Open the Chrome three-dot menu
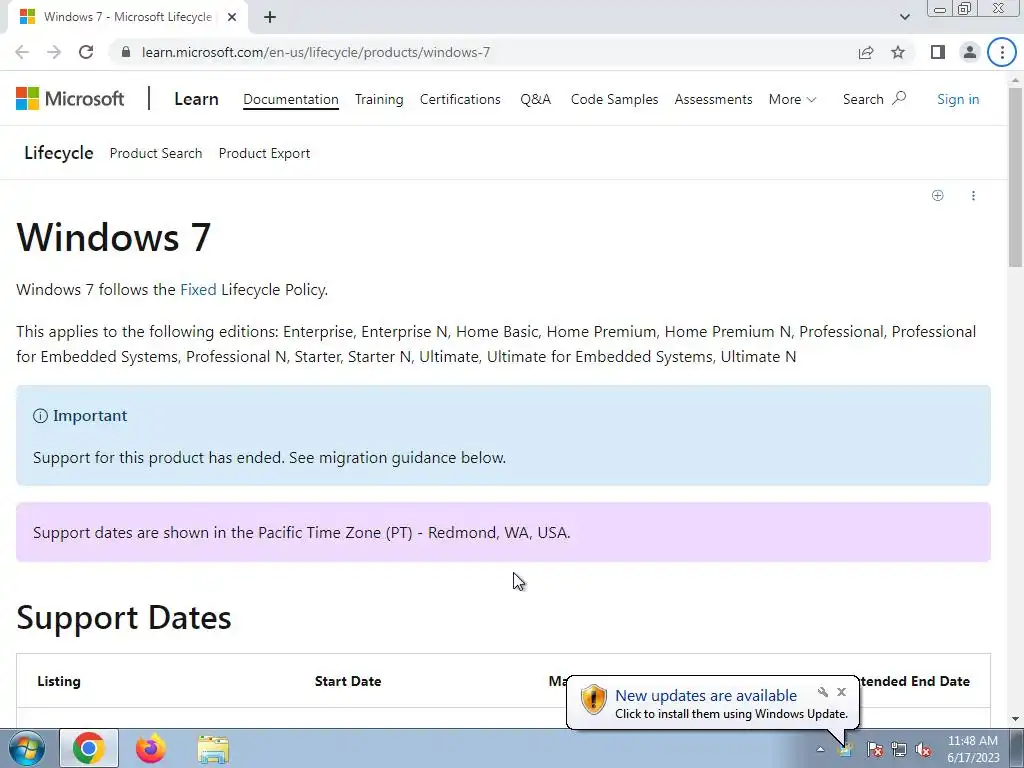The image size is (1024, 768). point(1002,52)
